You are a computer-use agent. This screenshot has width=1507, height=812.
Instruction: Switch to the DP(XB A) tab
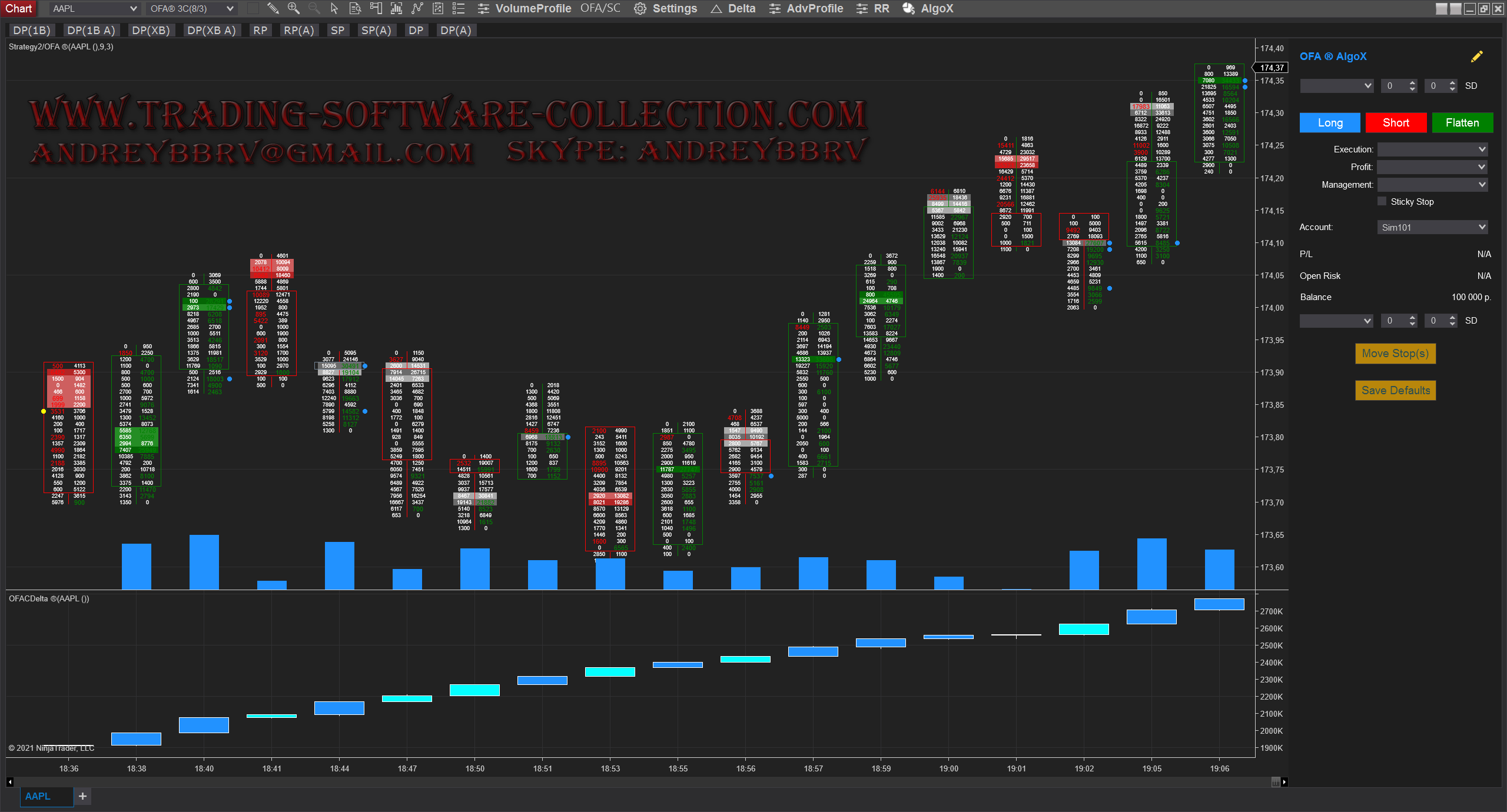click(211, 31)
